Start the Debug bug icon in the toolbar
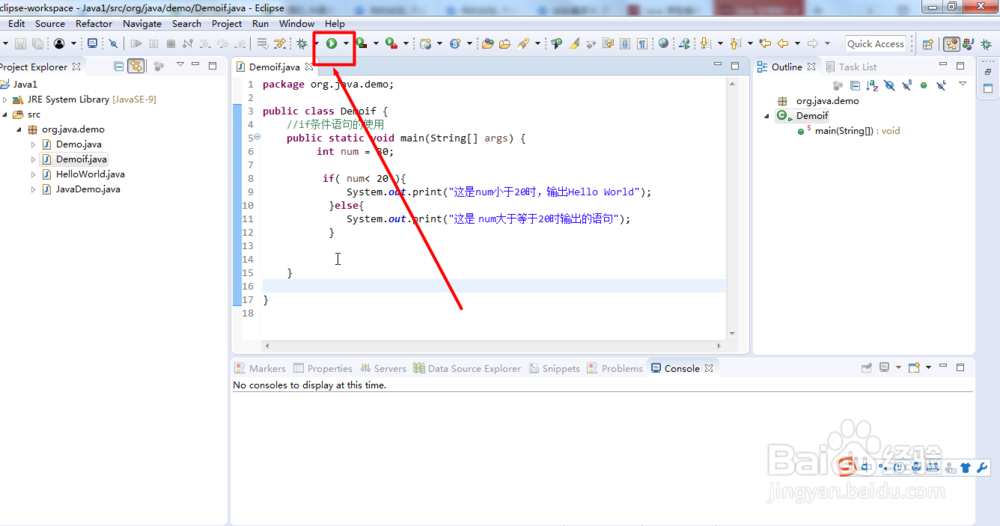Image resolution: width=1000 pixels, height=526 pixels. (x=302, y=43)
